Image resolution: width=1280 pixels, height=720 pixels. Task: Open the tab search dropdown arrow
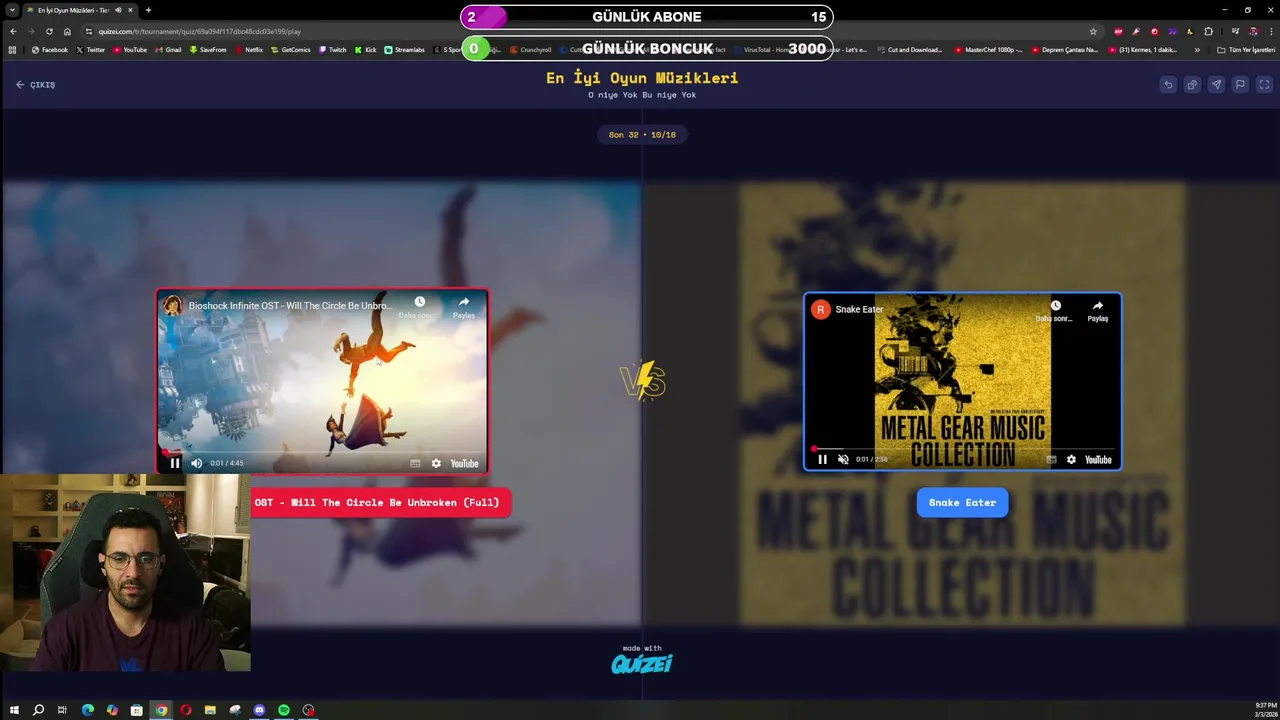click(x=12, y=10)
